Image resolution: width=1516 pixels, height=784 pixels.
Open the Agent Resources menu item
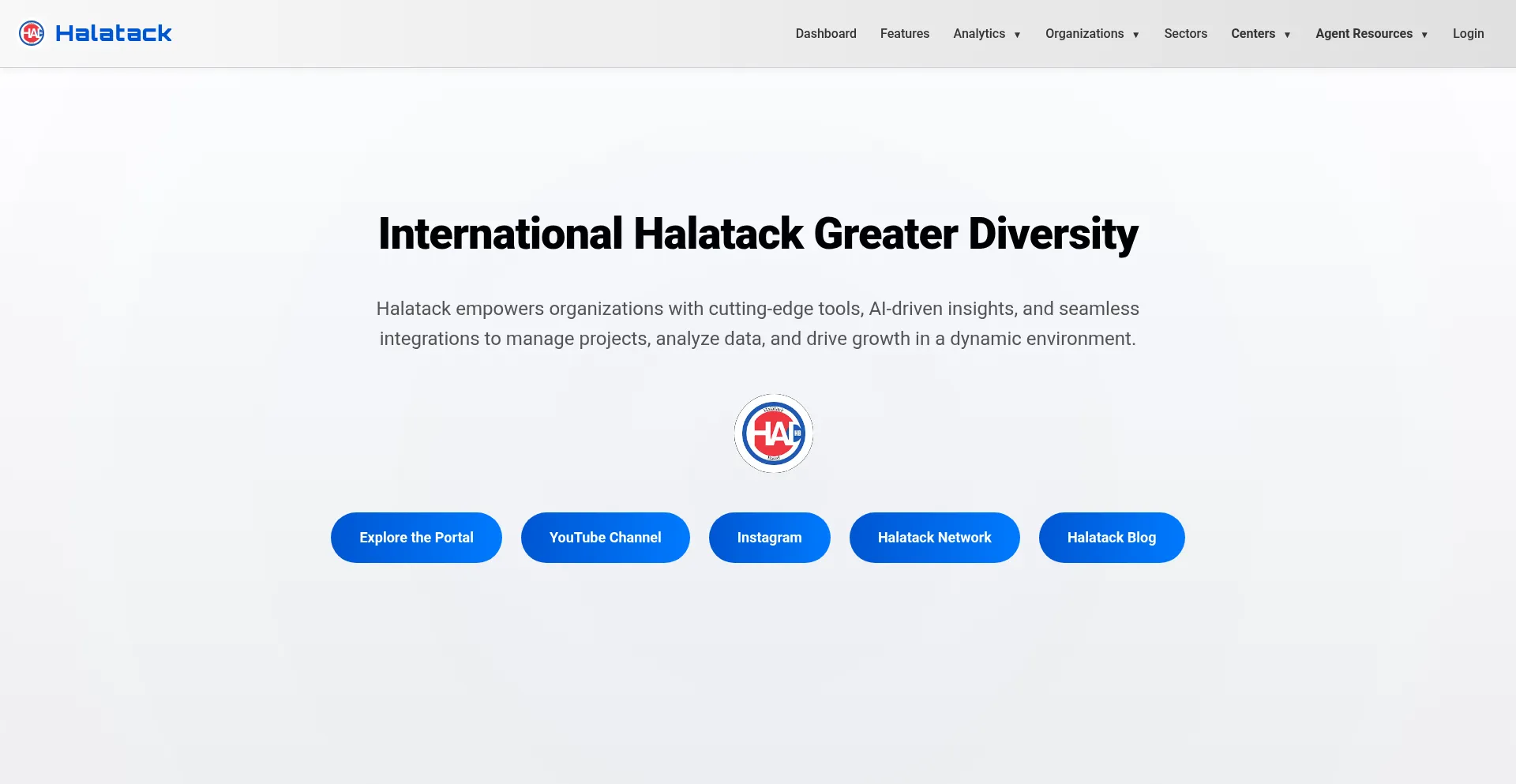[x=1364, y=34]
